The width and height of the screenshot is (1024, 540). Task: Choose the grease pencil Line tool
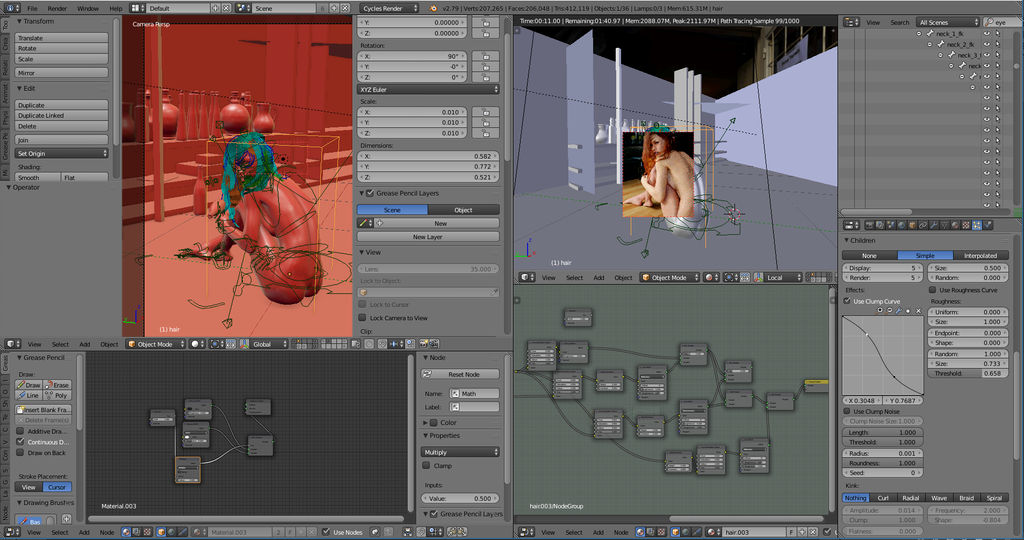pyautogui.click(x=31, y=395)
